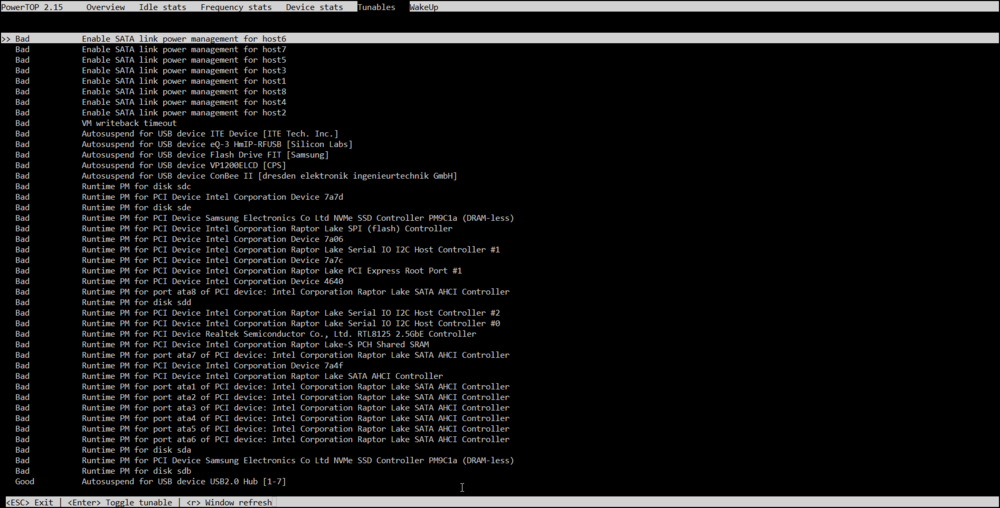1000x508 pixels.
Task: Select Runtime PM Intel Device 7a7d row
Action: click(179, 197)
